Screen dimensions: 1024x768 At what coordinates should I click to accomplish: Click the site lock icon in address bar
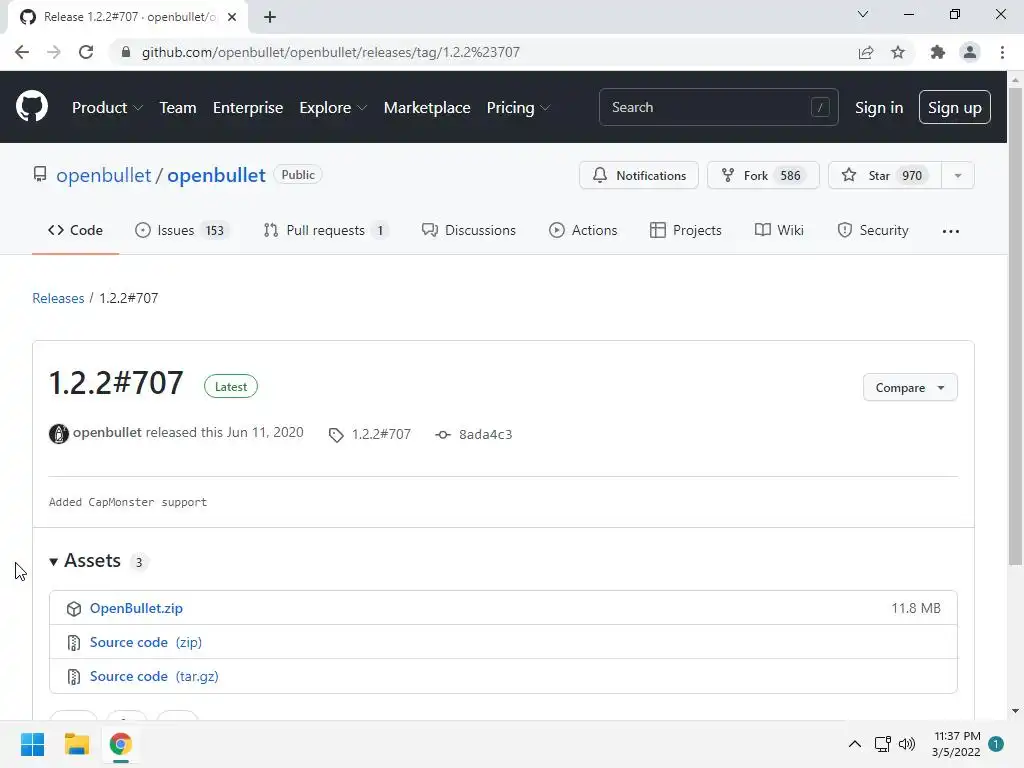click(126, 52)
